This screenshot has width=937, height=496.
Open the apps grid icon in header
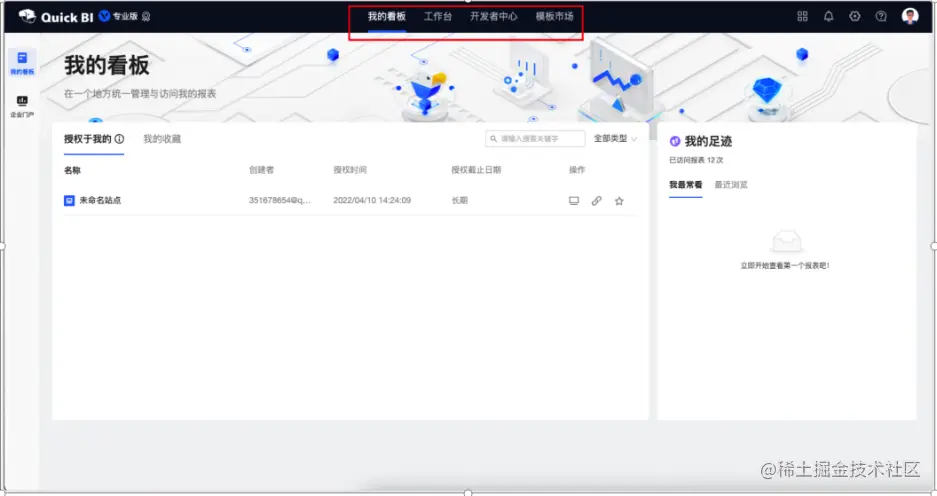803,17
